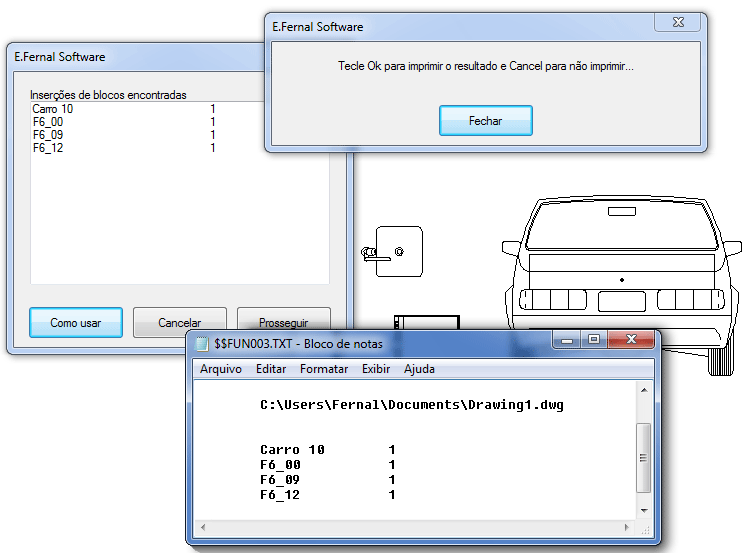
Task: Click the Notepad vertical scrollbar up arrow
Action: 644,390
